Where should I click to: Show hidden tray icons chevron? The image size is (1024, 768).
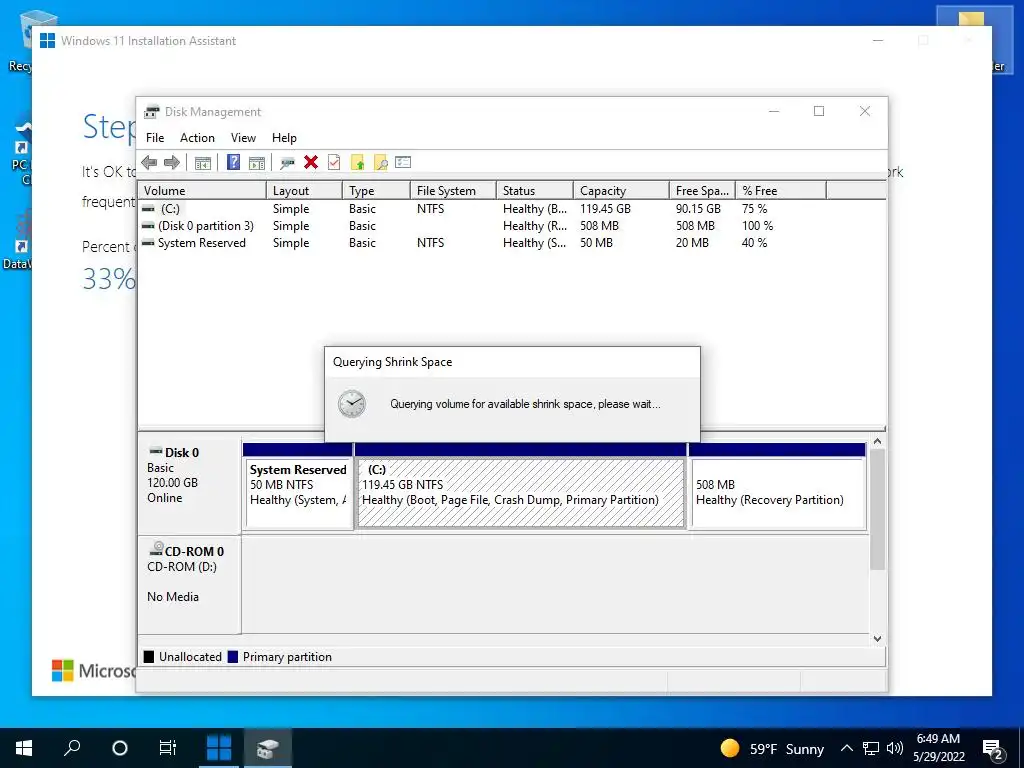click(x=846, y=748)
